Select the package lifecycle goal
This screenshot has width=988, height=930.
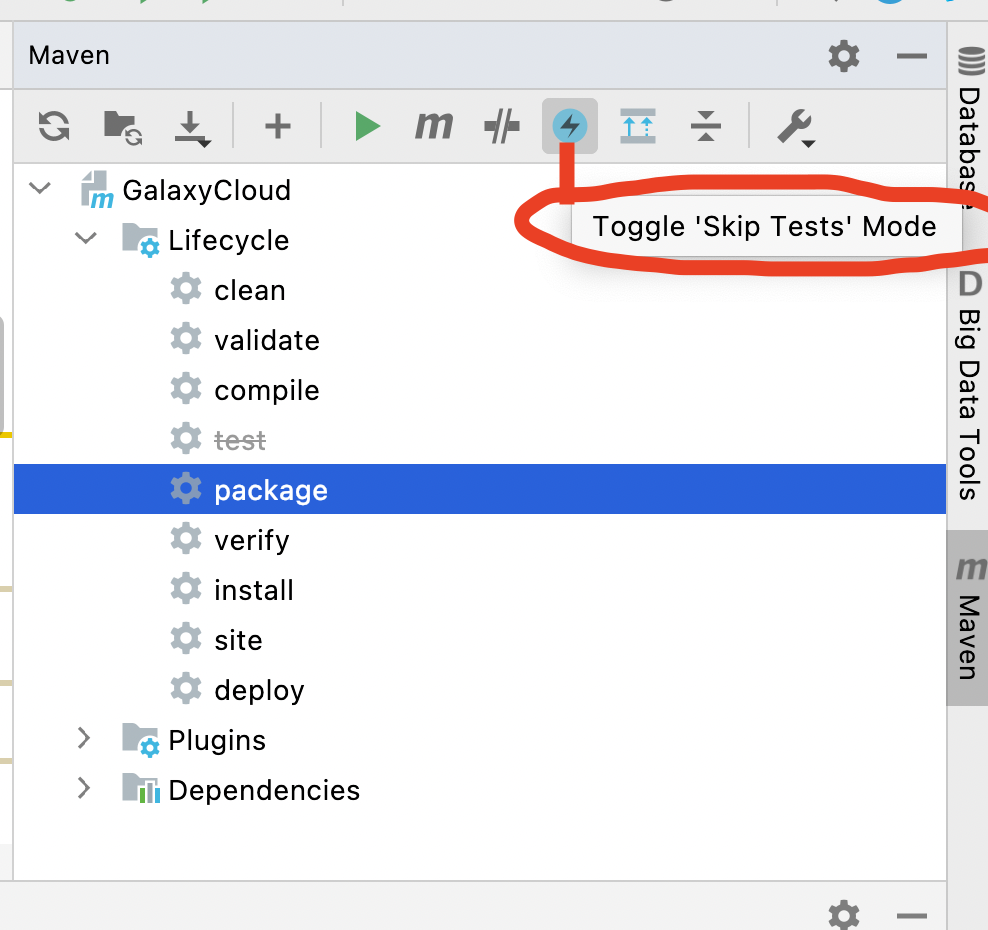480,489
